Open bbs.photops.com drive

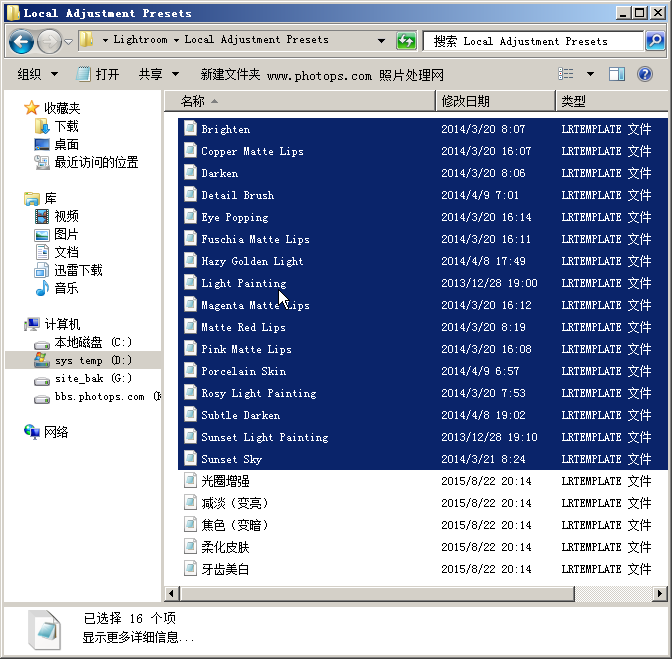(x=97, y=397)
